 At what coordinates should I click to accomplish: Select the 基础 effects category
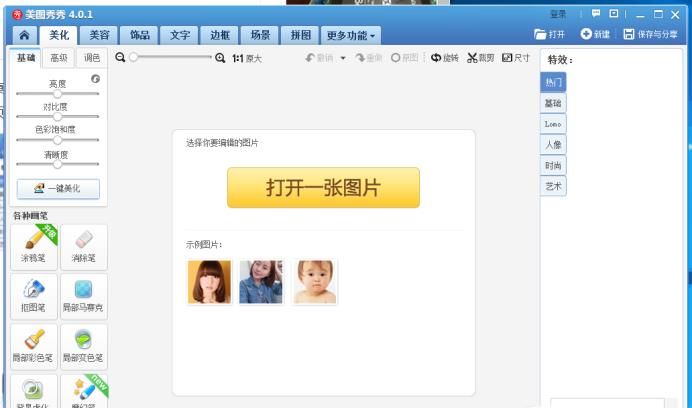pos(553,103)
